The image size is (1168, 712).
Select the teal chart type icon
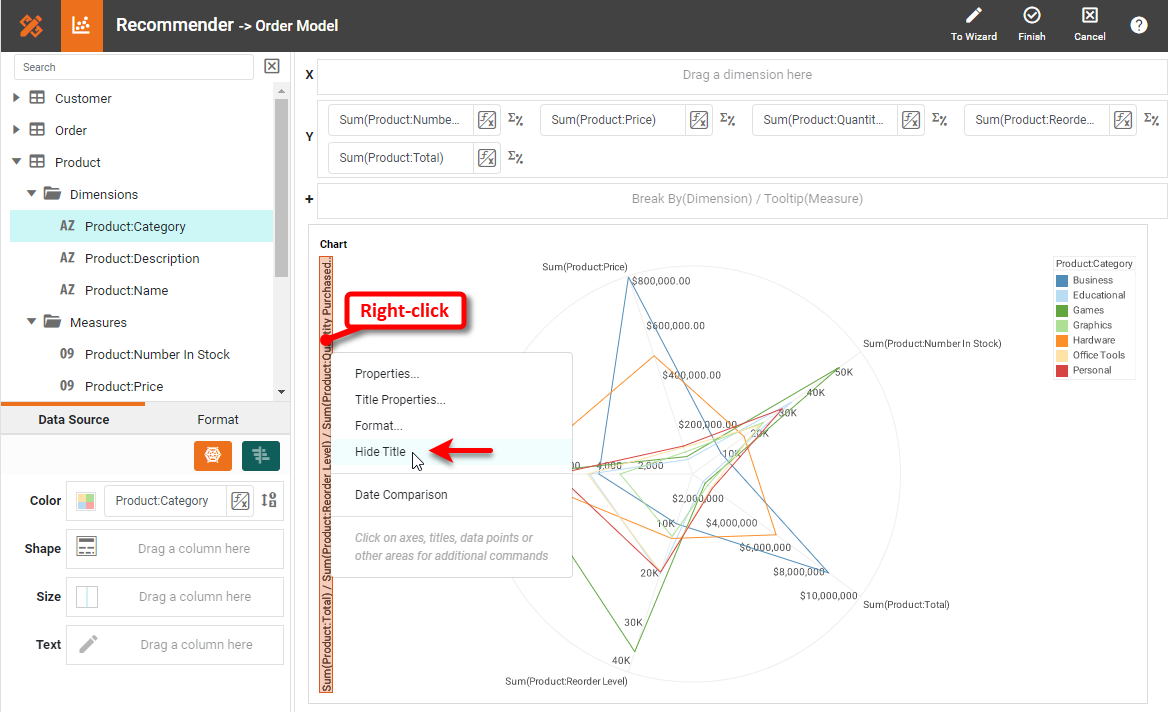point(260,456)
